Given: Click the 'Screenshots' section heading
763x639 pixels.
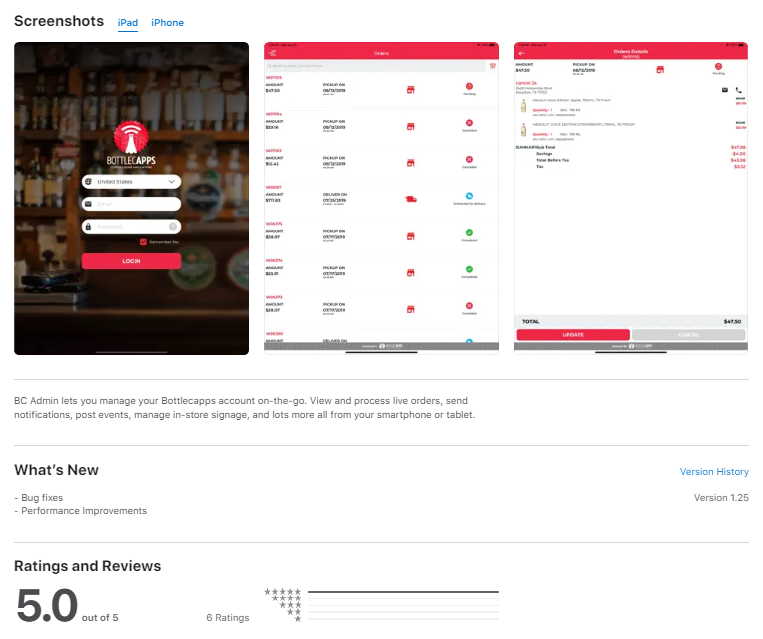Looking at the screenshot, I should 59,21.
